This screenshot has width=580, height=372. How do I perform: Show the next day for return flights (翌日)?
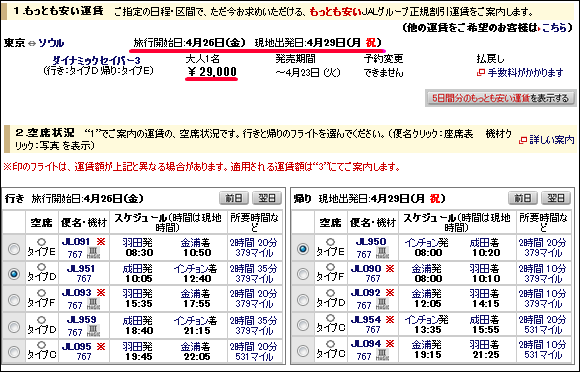point(556,198)
